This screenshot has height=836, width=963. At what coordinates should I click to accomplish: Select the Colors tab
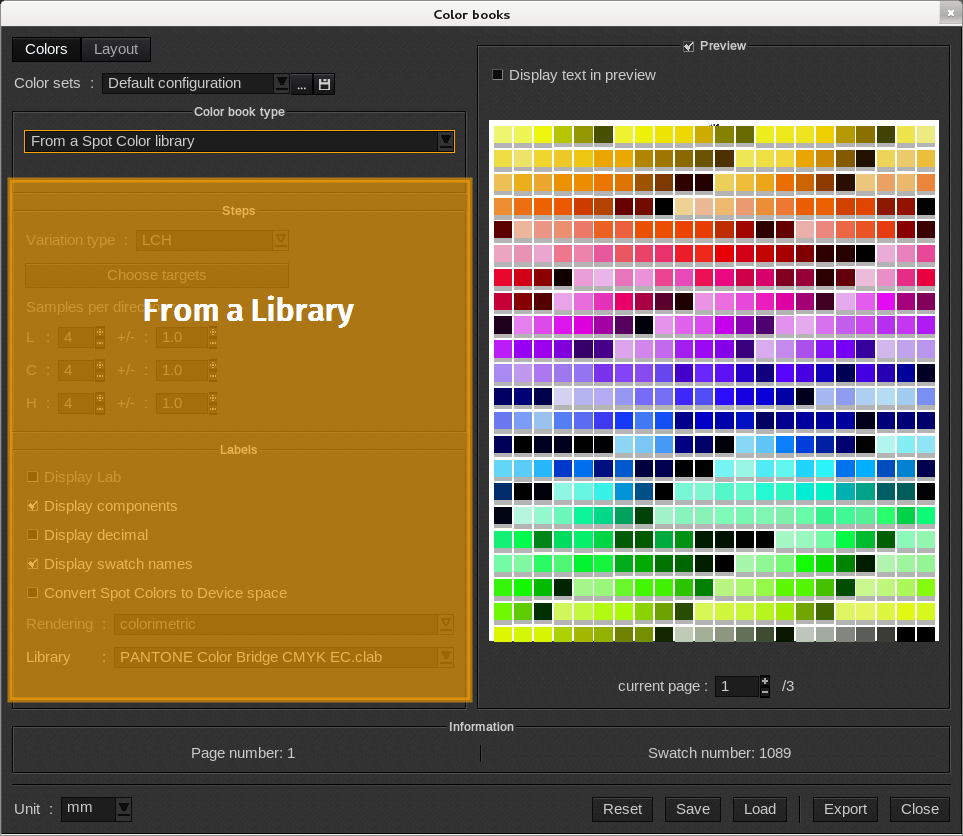46,49
